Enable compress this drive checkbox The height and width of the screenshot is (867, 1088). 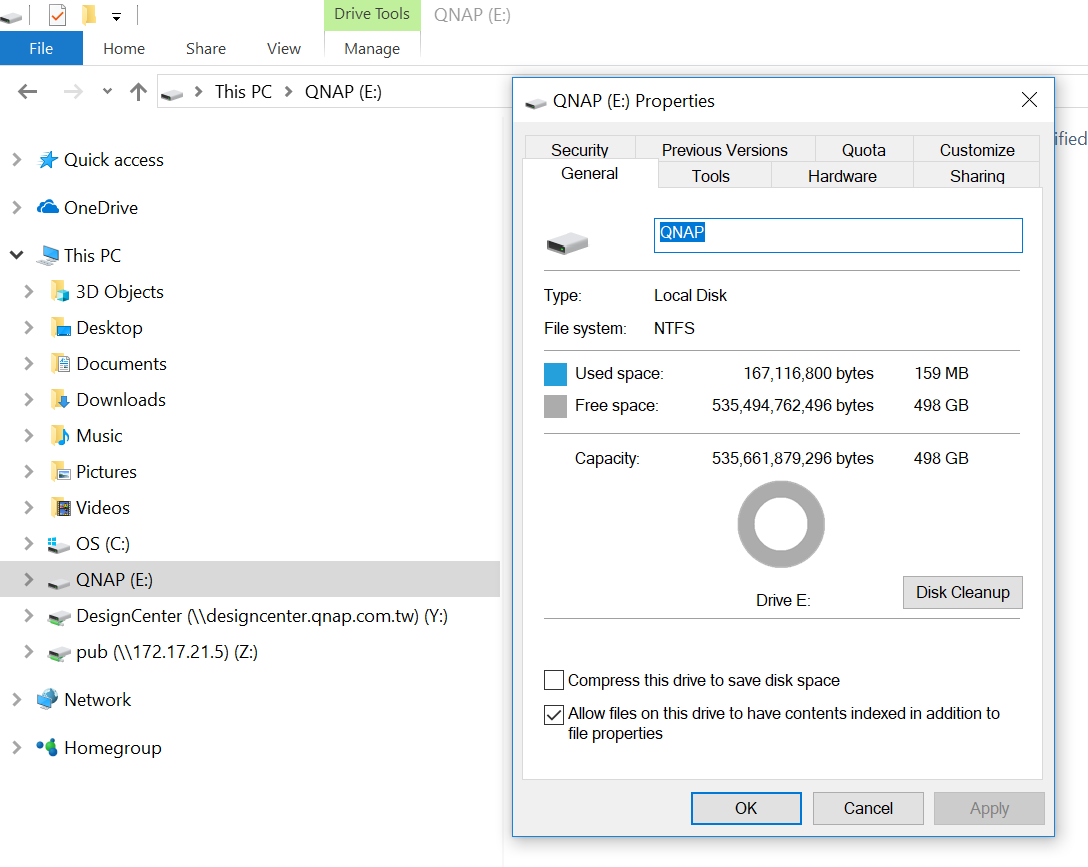point(554,681)
